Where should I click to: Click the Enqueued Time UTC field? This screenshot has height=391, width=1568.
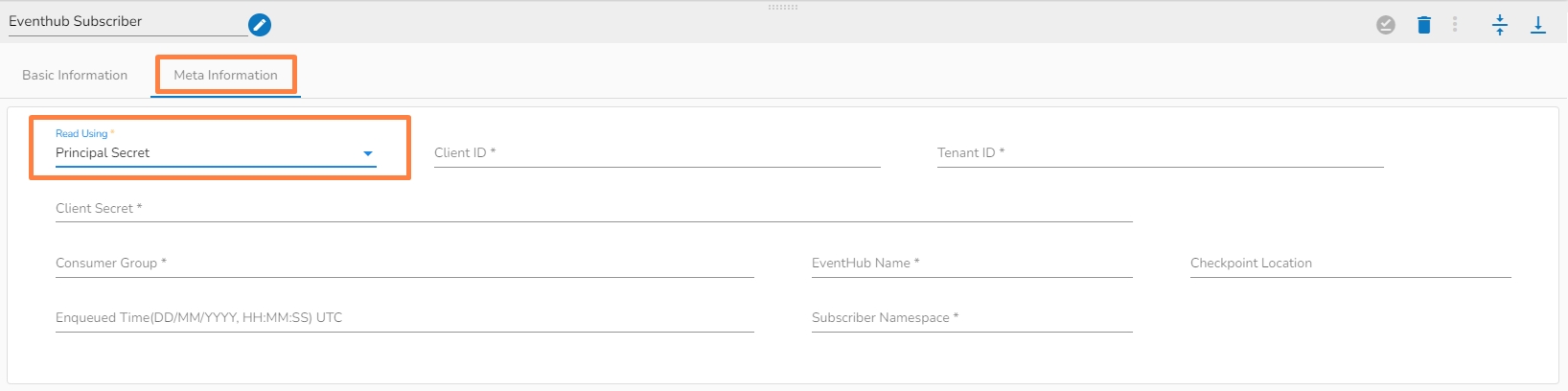[x=404, y=318]
